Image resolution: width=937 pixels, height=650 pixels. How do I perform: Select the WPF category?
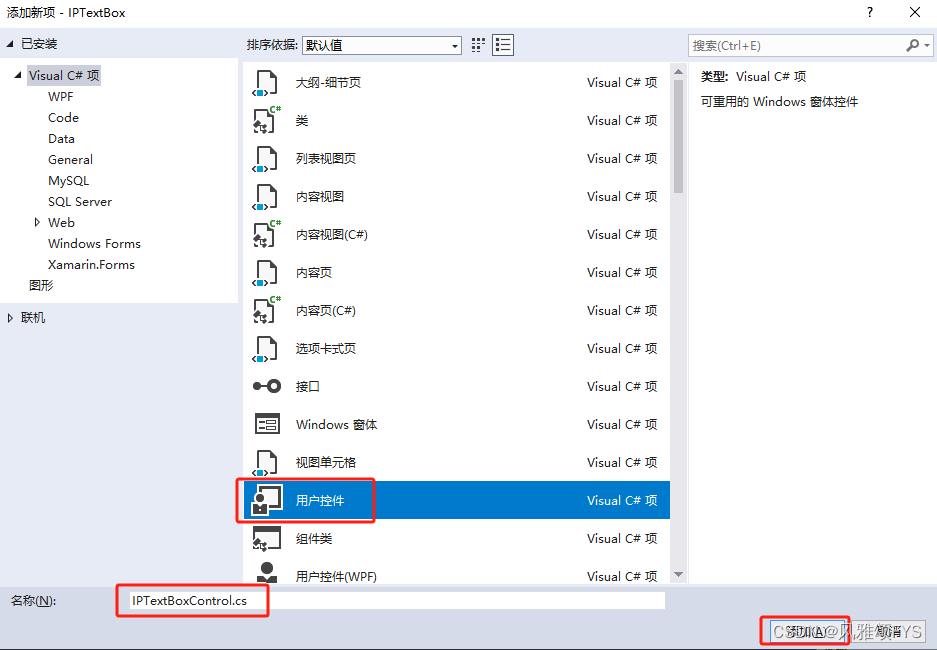click(x=60, y=97)
